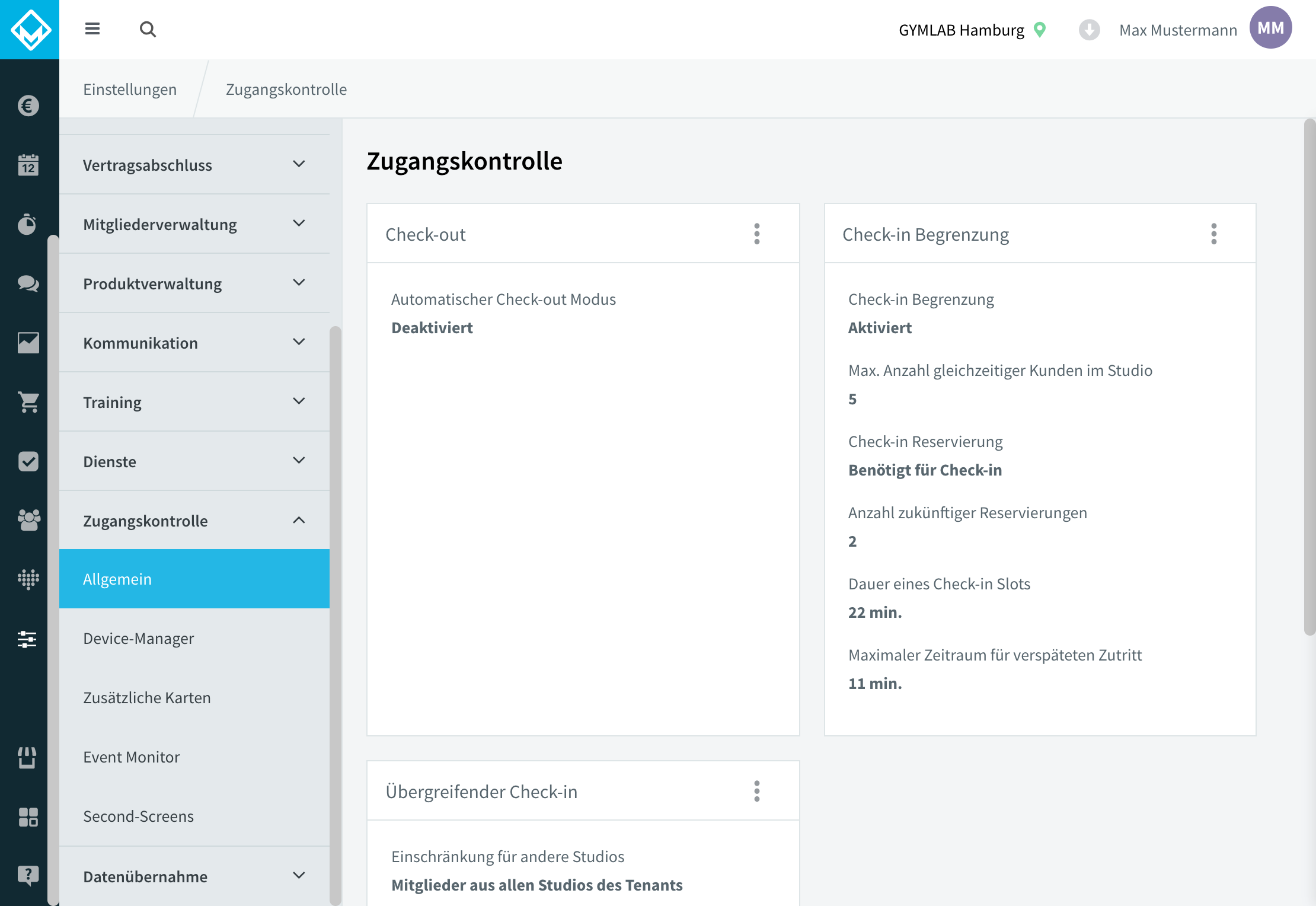1316x906 pixels.
Task: Open Check-out card options menu
Action: 757,234
